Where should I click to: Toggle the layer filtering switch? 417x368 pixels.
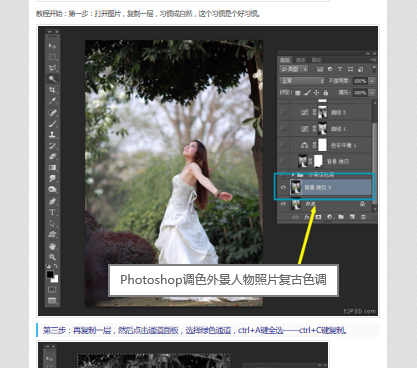click(374, 68)
